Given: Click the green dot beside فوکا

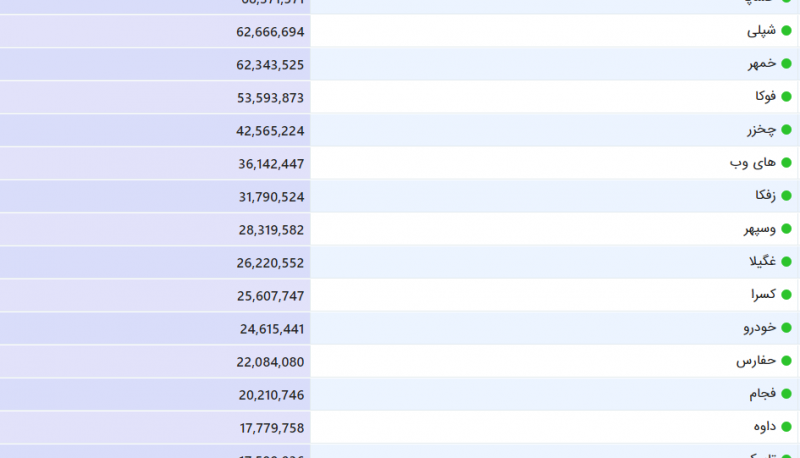Looking at the screenshot, I should point(786,96).
